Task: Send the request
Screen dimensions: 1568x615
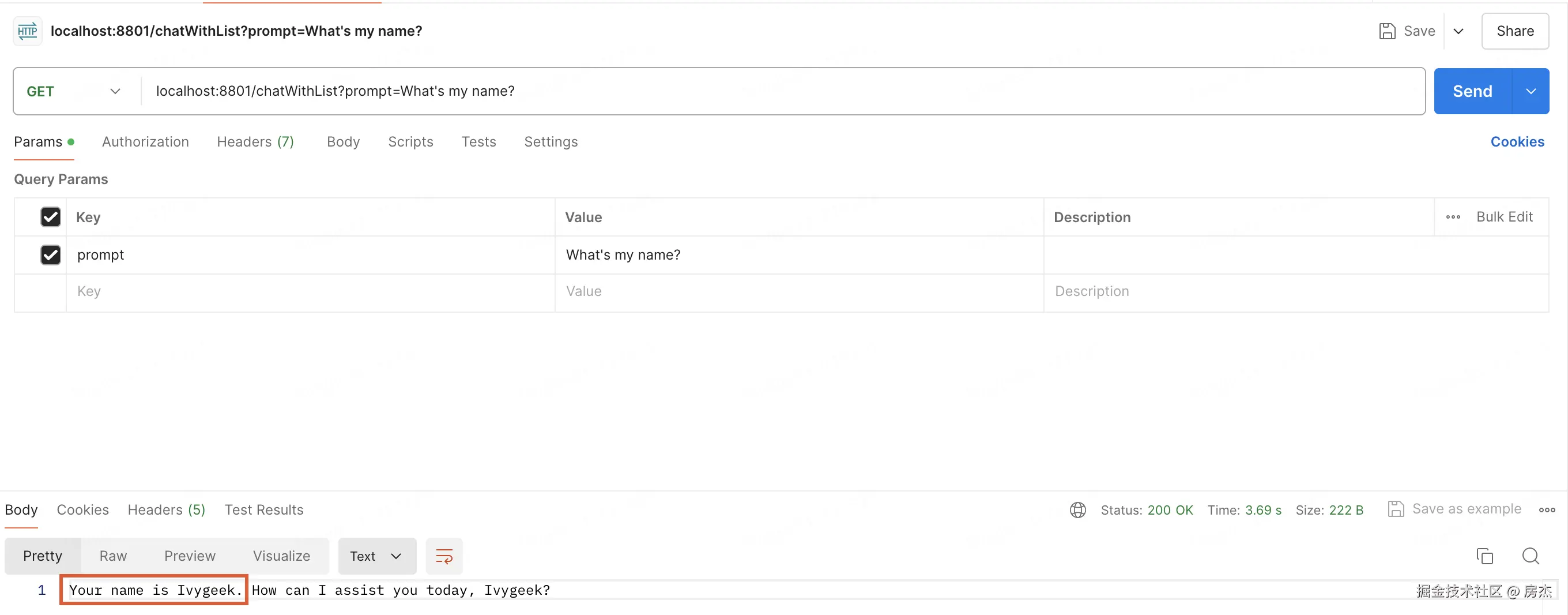Action: click(x=1472, y=91)
